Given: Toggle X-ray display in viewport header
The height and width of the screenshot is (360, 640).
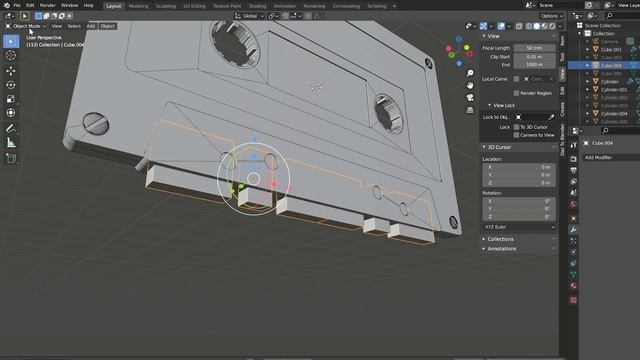Looking at the screenshot, I should point(519,26).
